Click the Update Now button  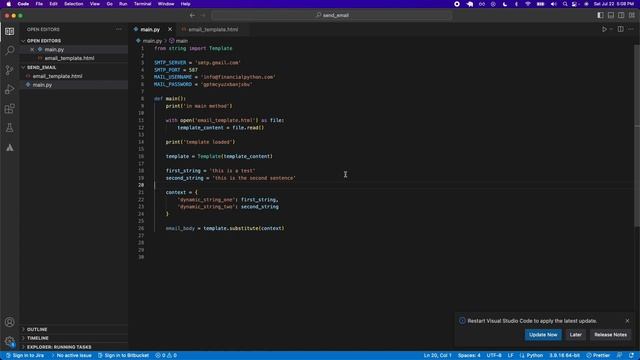543,335
